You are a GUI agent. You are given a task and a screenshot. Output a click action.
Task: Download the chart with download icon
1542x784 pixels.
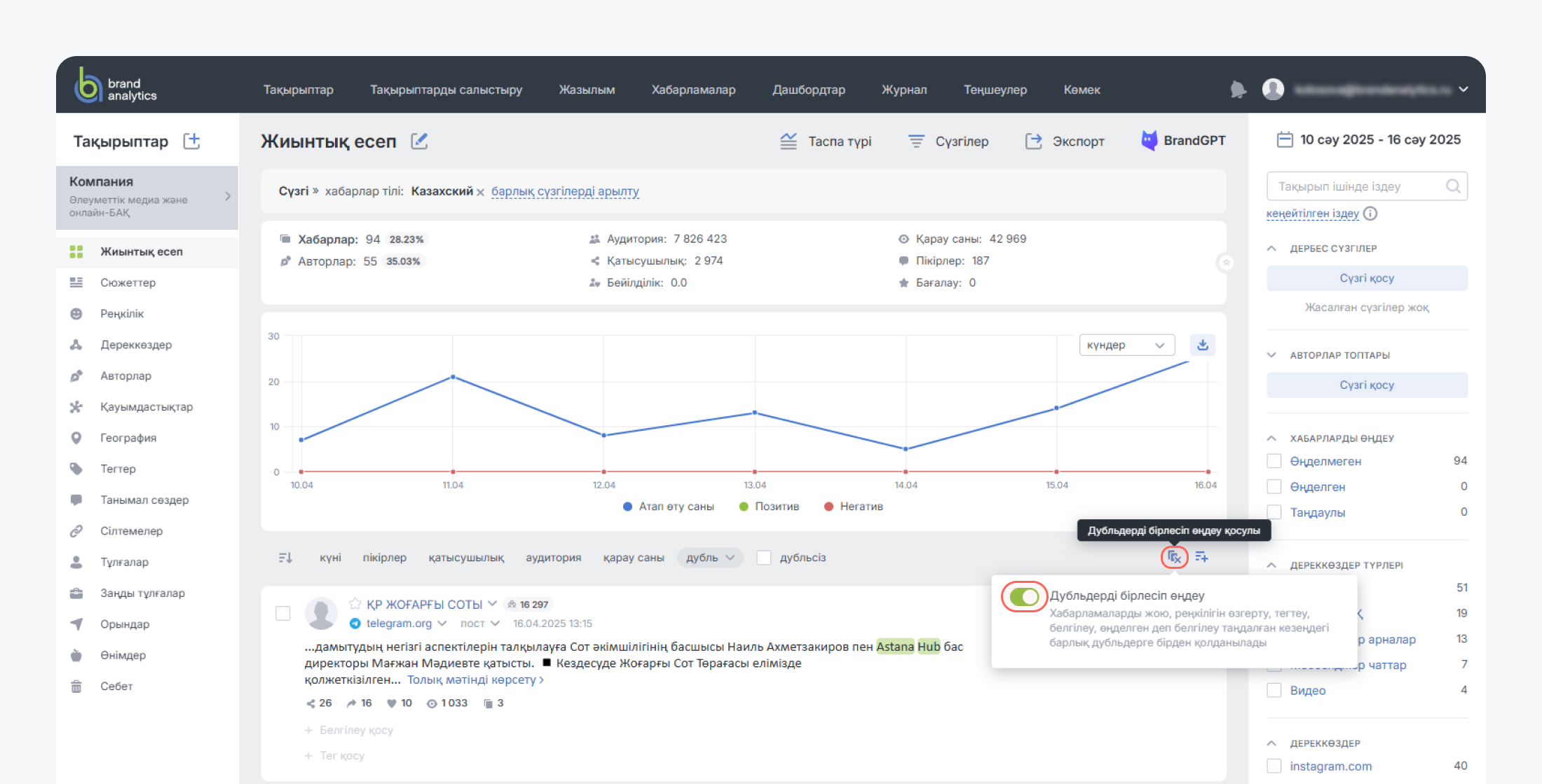[x=1203, y=345]
